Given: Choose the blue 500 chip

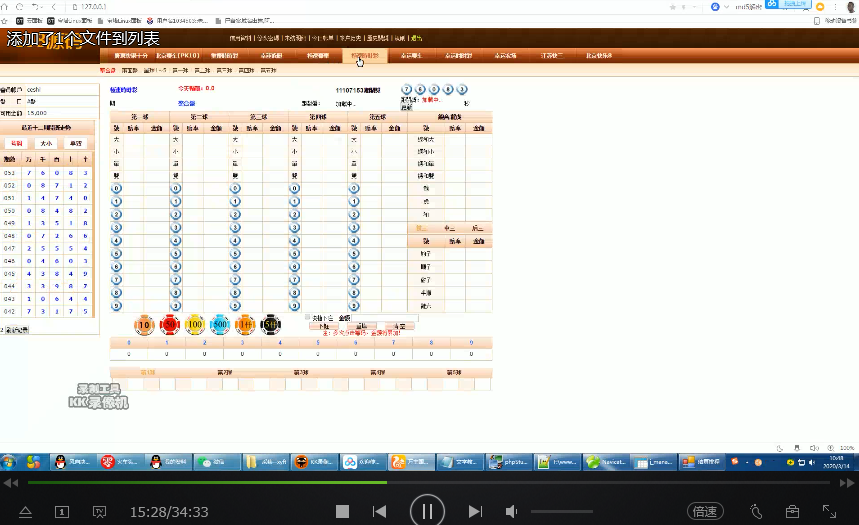Looking at the screenshot, I should [x=220, y=325].
